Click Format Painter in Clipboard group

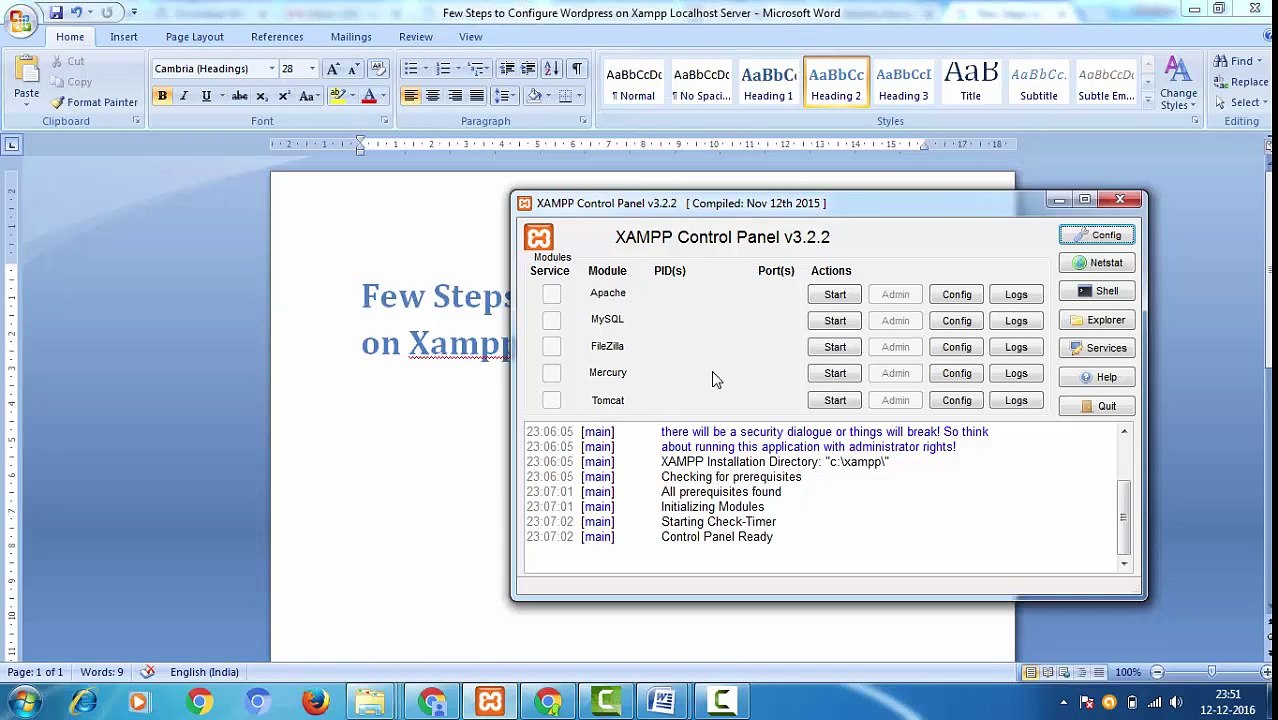pyautogui.click(x=95, y=102)
